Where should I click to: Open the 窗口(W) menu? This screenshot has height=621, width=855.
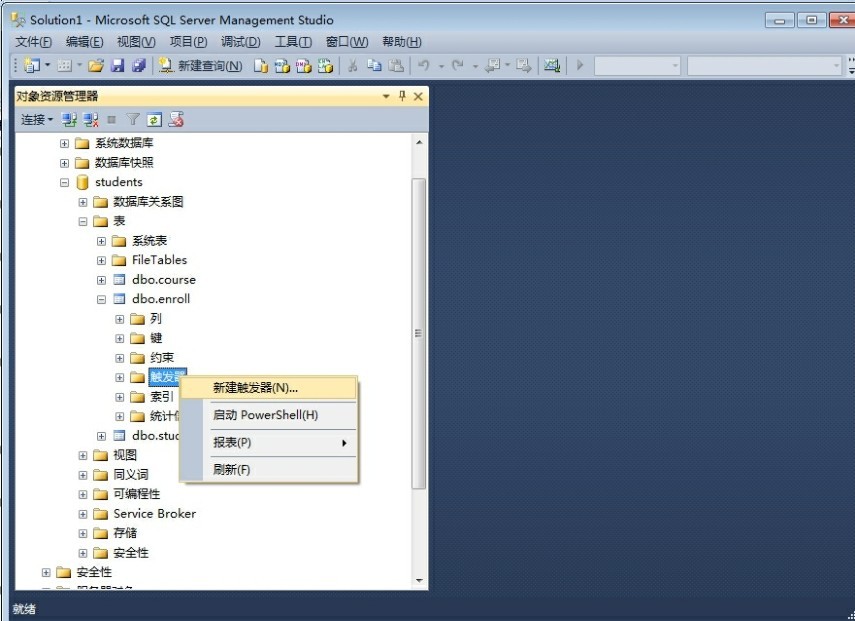[x=347, y=42]
